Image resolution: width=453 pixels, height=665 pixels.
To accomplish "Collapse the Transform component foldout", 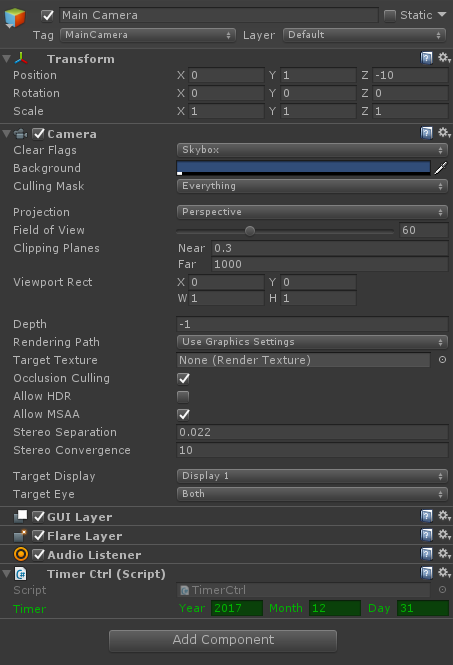I will coord(6,59).
